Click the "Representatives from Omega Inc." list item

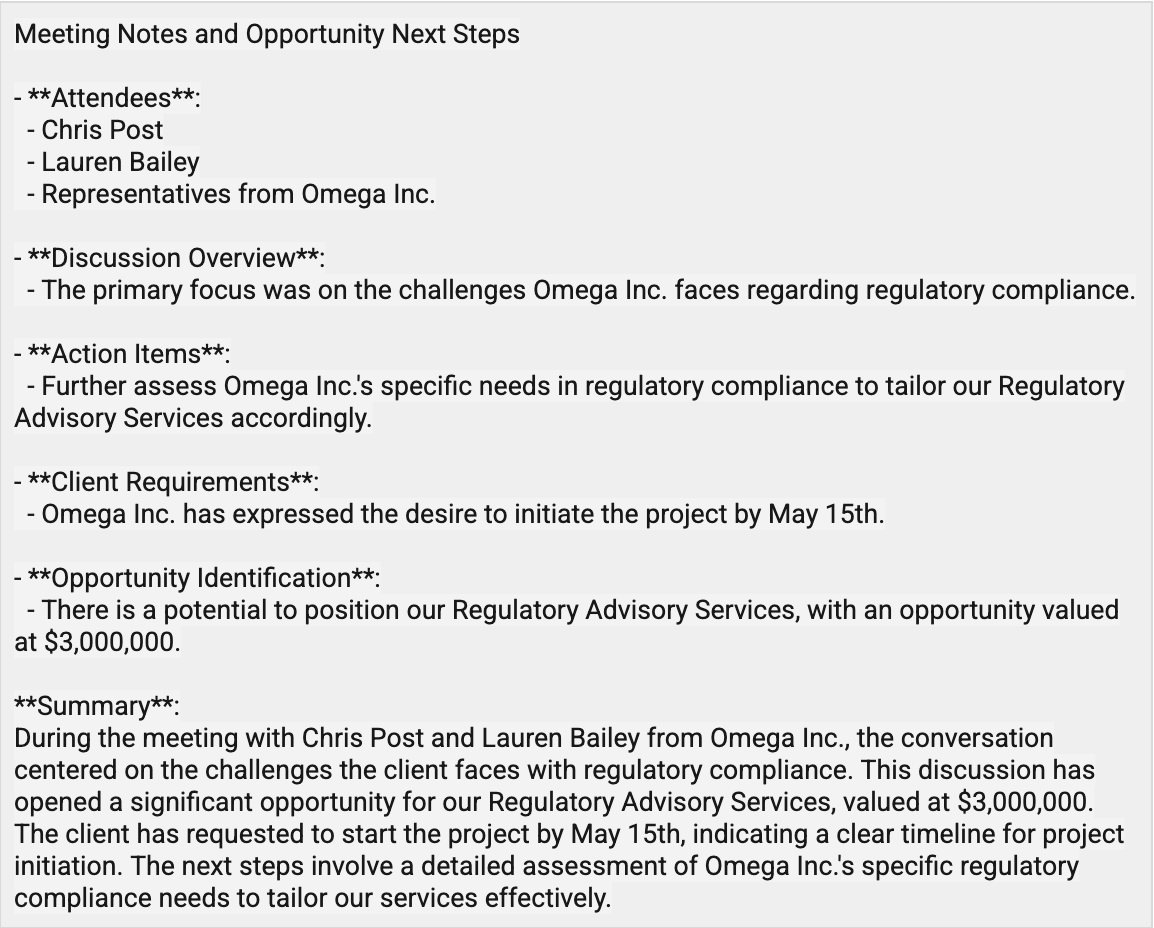238,194
